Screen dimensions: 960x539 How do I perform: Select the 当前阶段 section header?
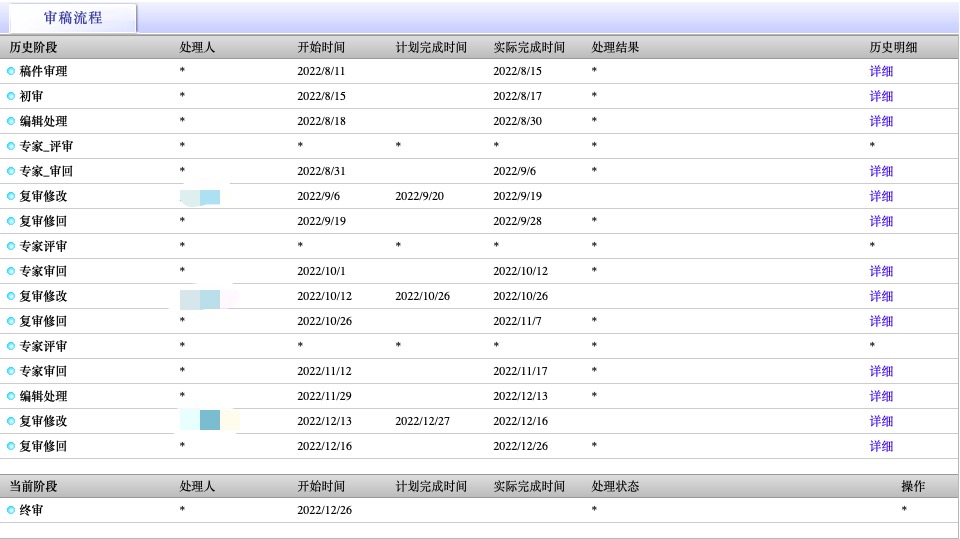click(33, 486)
